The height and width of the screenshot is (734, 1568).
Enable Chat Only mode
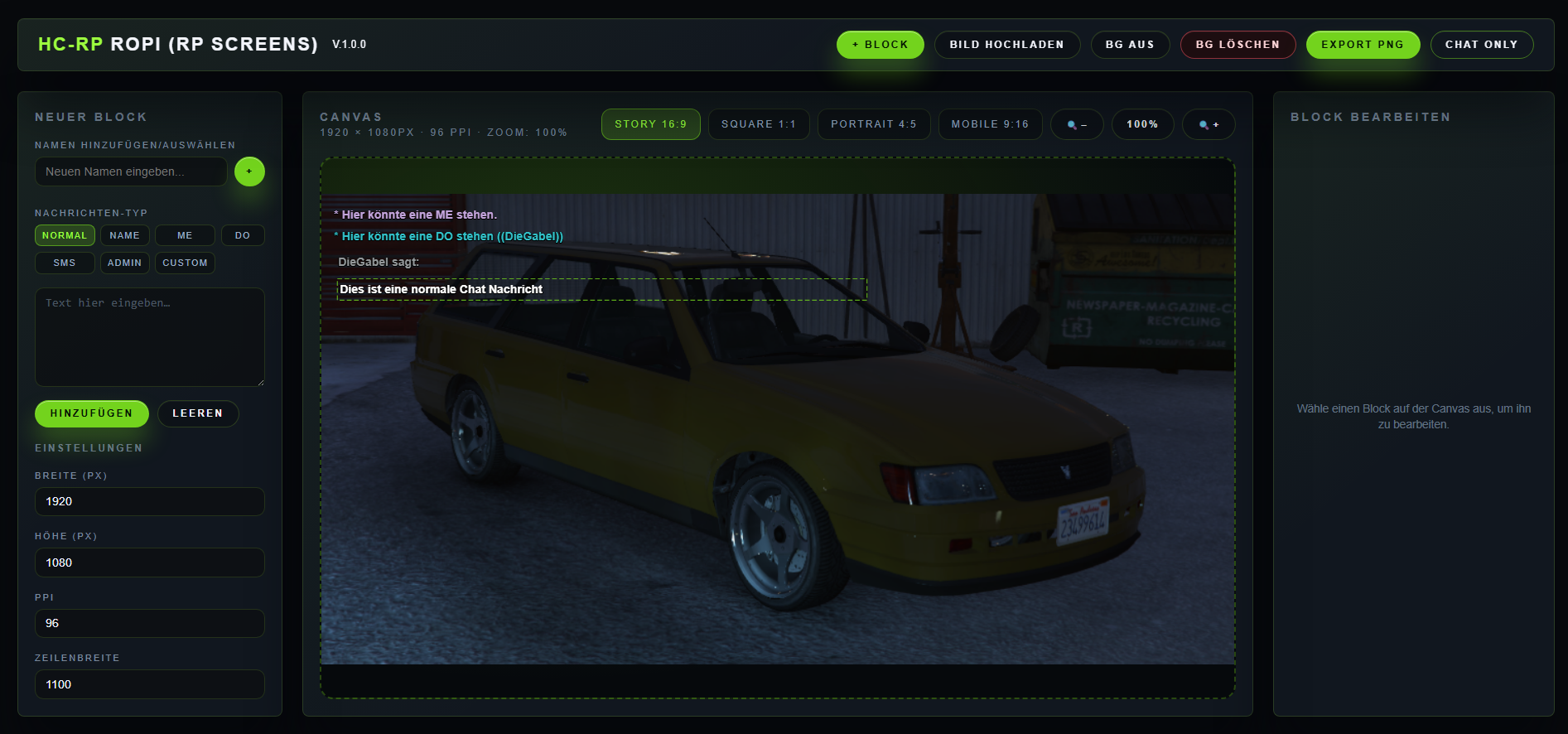pyautogui.click(x=1481, y=45)
